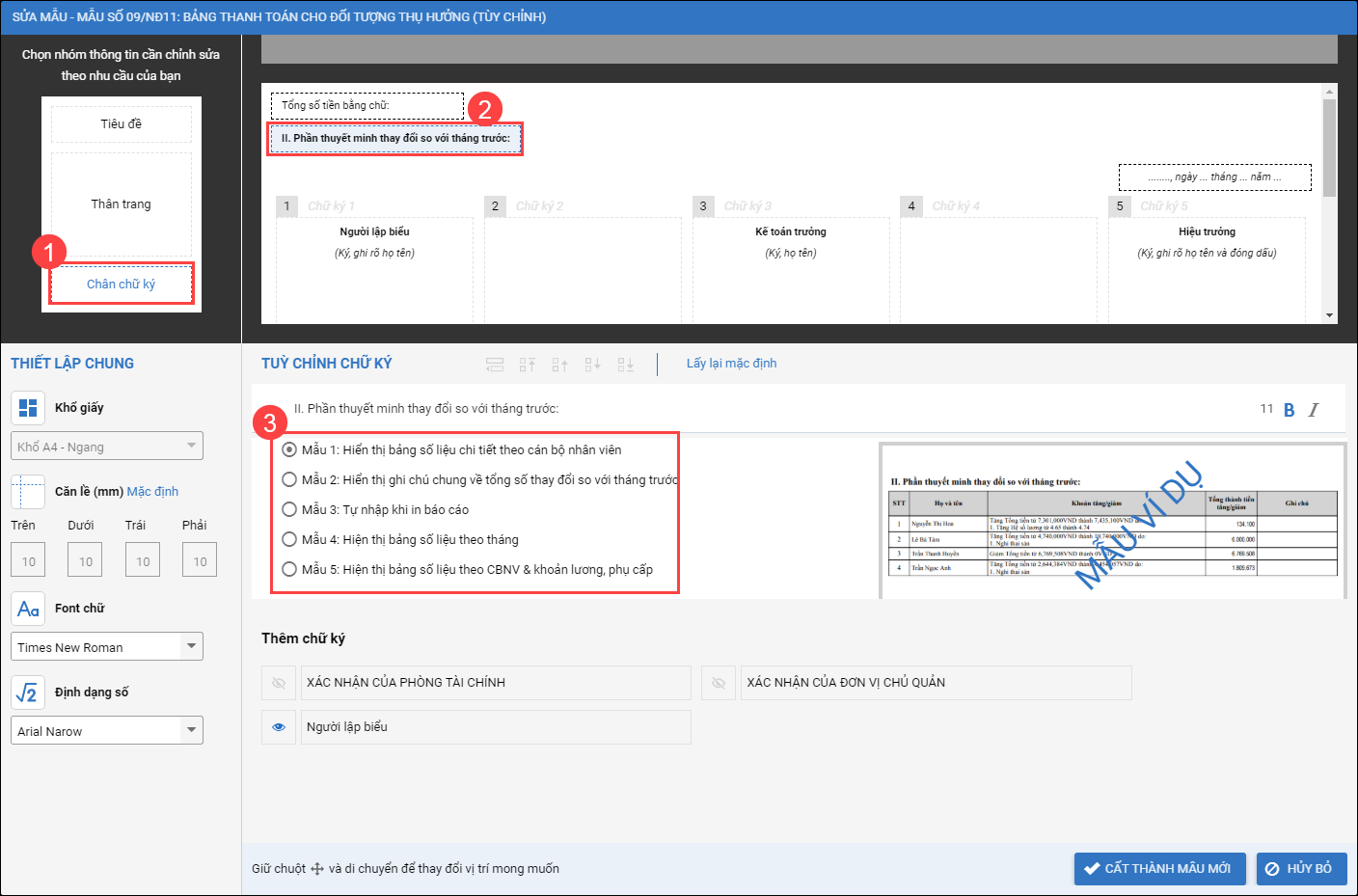The height and width of the screenshot is (896, 1358).
Task: Click the move-to-bottom arrangement icon
Action: pyautogui.click(x=626, y=365)
